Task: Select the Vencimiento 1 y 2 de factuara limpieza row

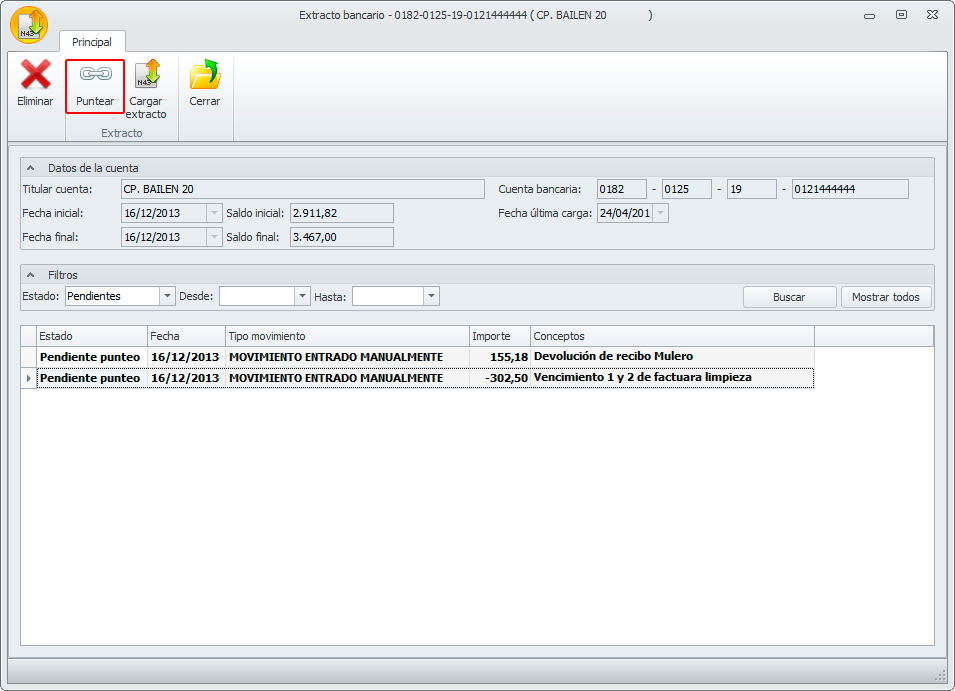Action: coord(425,378)
